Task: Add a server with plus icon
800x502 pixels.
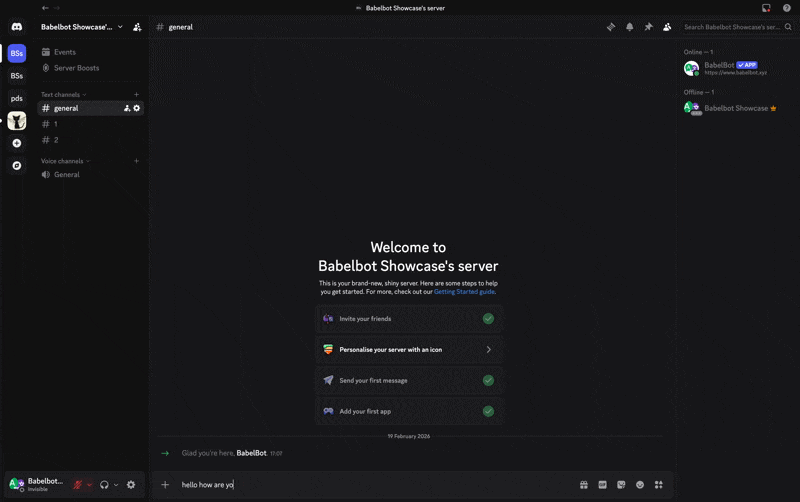Action: tap(17, 143)
